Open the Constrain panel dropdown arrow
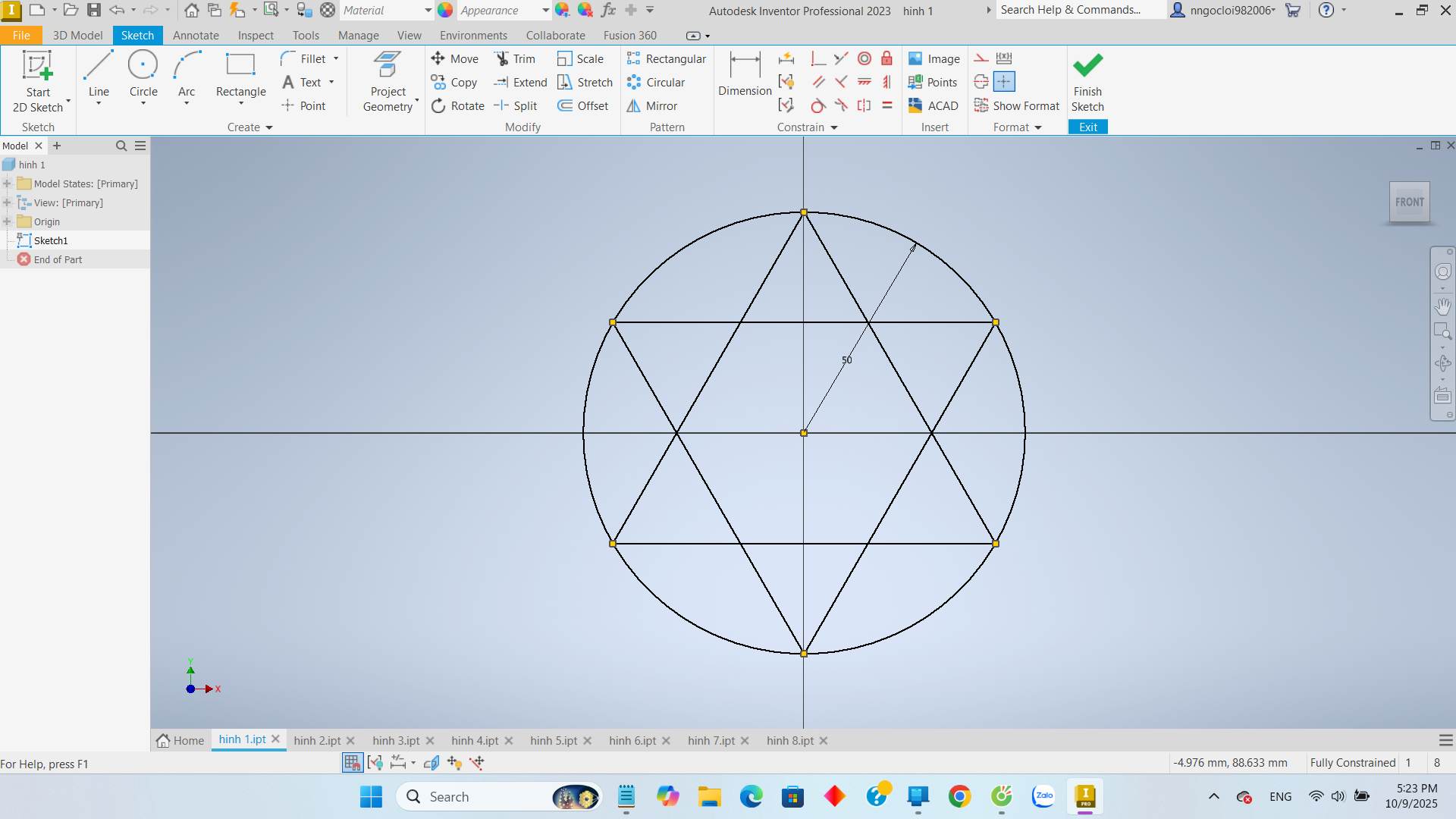 (834, 128)
